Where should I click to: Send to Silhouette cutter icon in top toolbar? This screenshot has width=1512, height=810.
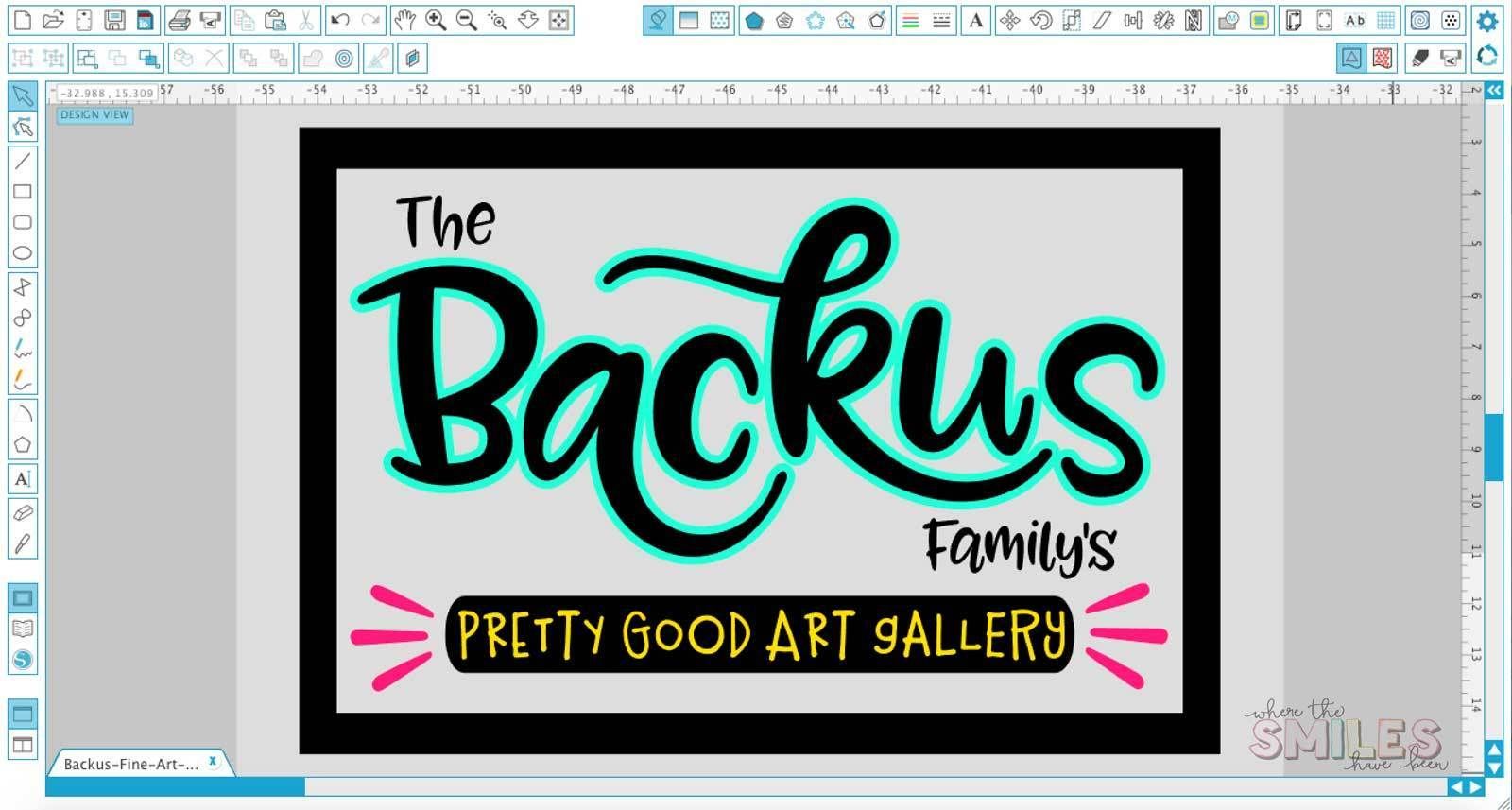point(210,20)
